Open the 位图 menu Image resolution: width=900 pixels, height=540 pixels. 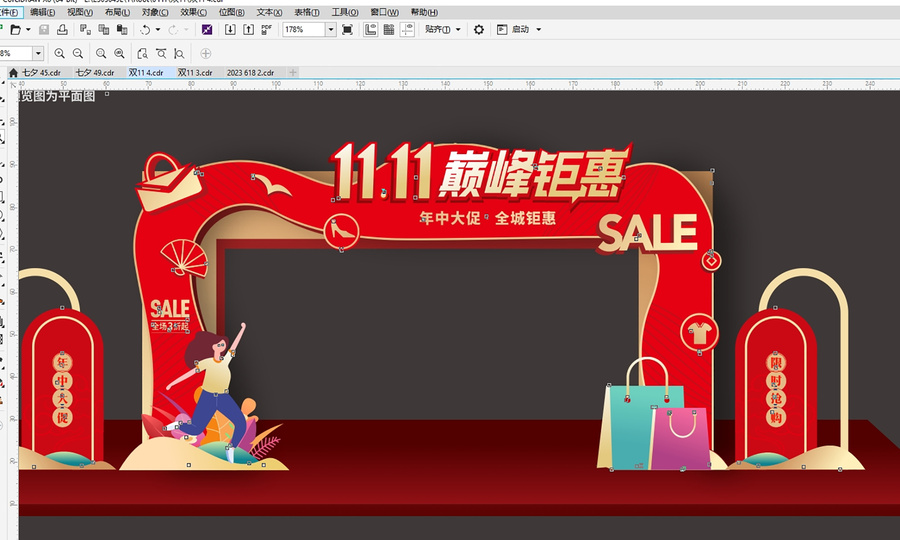[x=231, y=12]
